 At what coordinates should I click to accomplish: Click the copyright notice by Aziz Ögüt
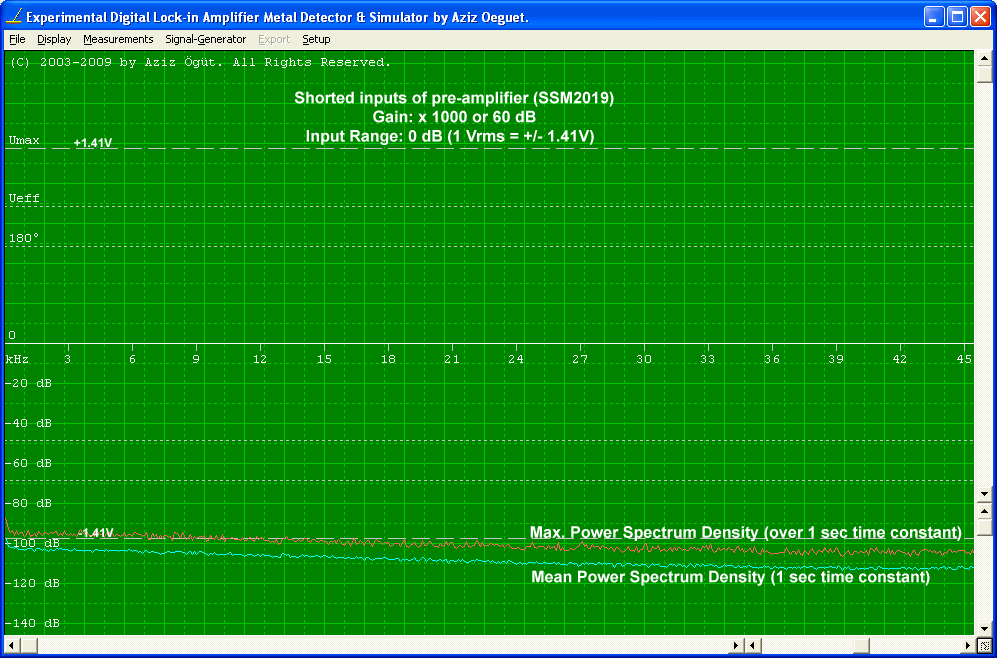pos(200,62)
